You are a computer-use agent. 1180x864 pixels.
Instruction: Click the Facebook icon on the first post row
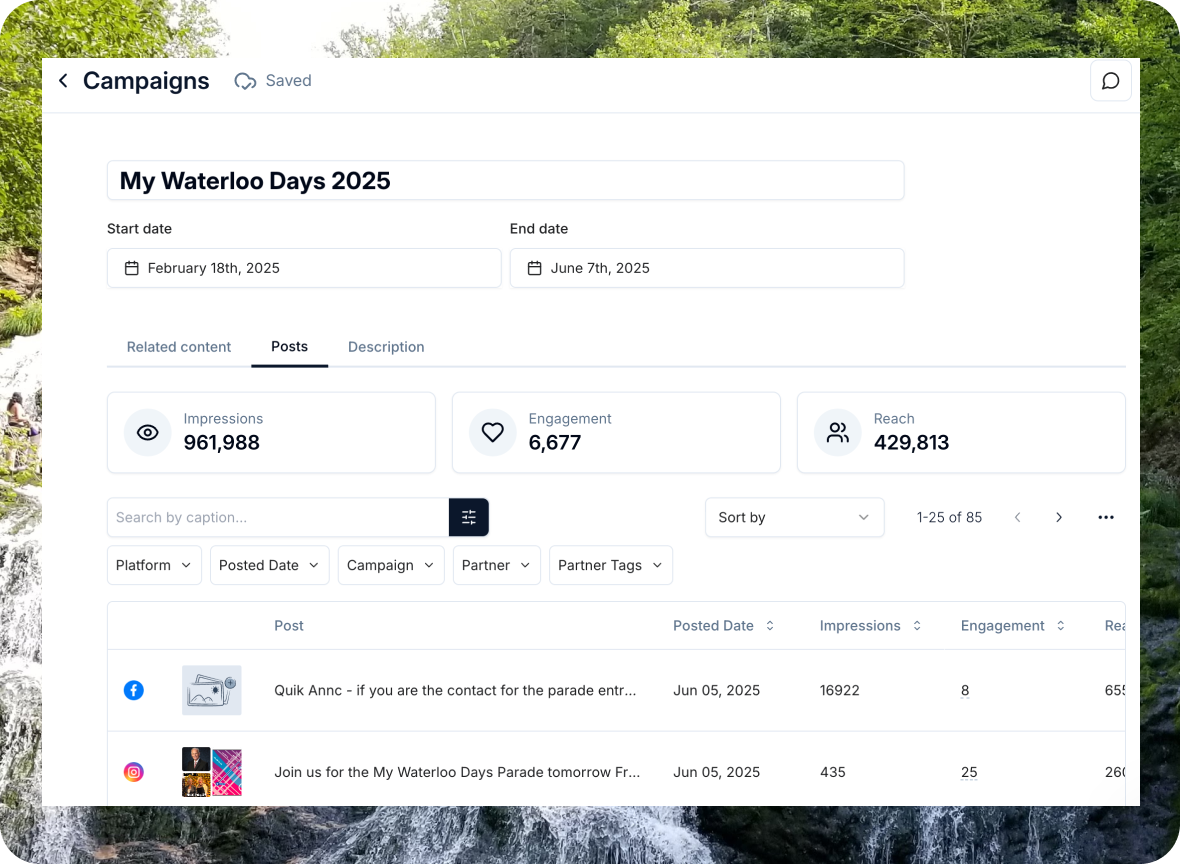click(x=134, y=690)
